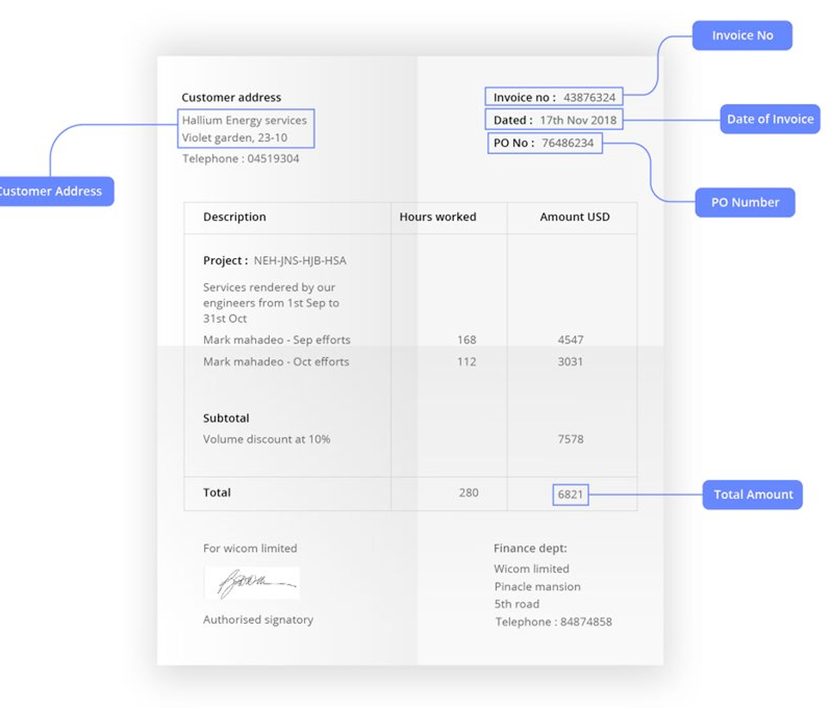Click the Description column header
The height and width of the screenshot is (708, 832).
click(x=235, y=217)
